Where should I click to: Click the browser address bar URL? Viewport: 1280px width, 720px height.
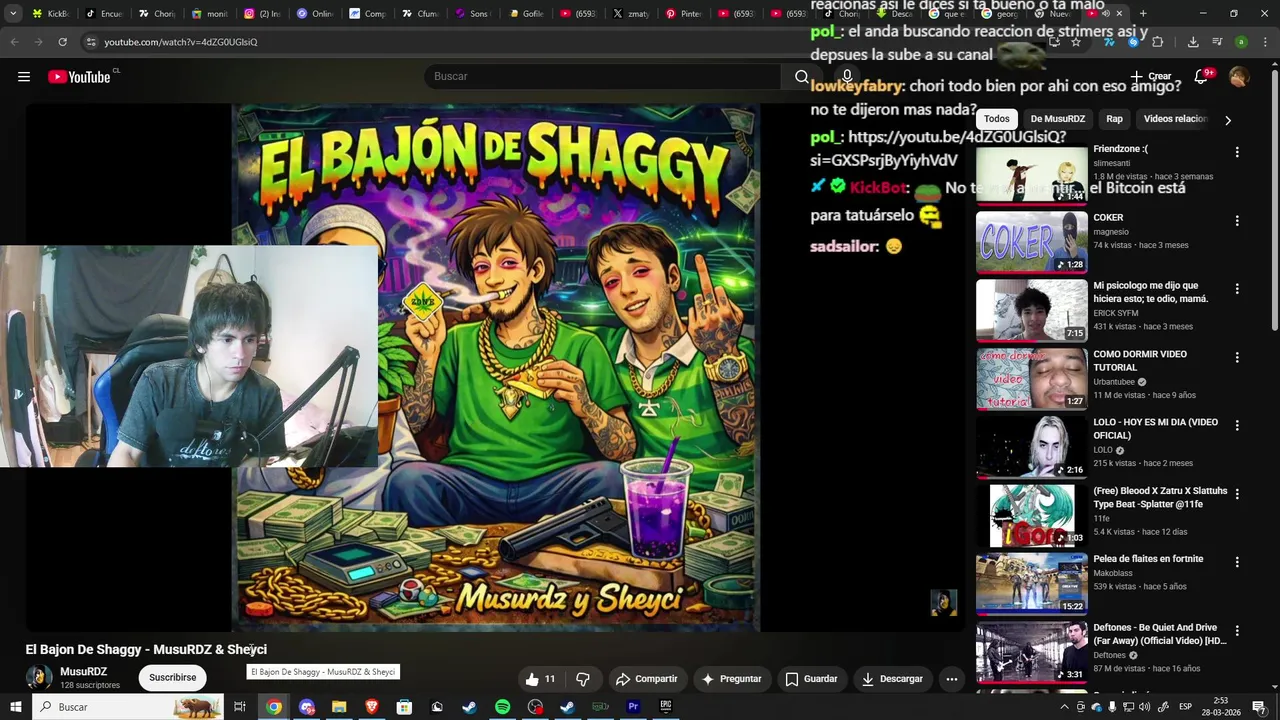181,42
